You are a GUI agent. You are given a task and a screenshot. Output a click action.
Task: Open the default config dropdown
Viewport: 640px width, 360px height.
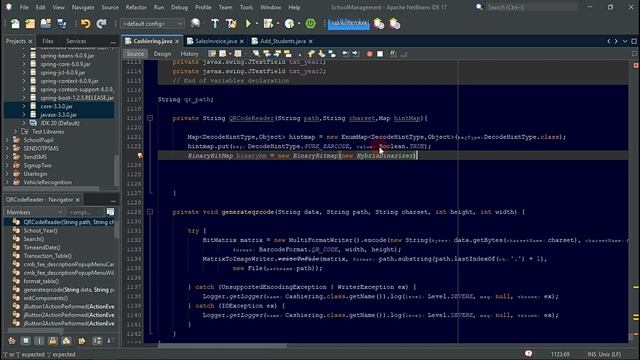152,24
